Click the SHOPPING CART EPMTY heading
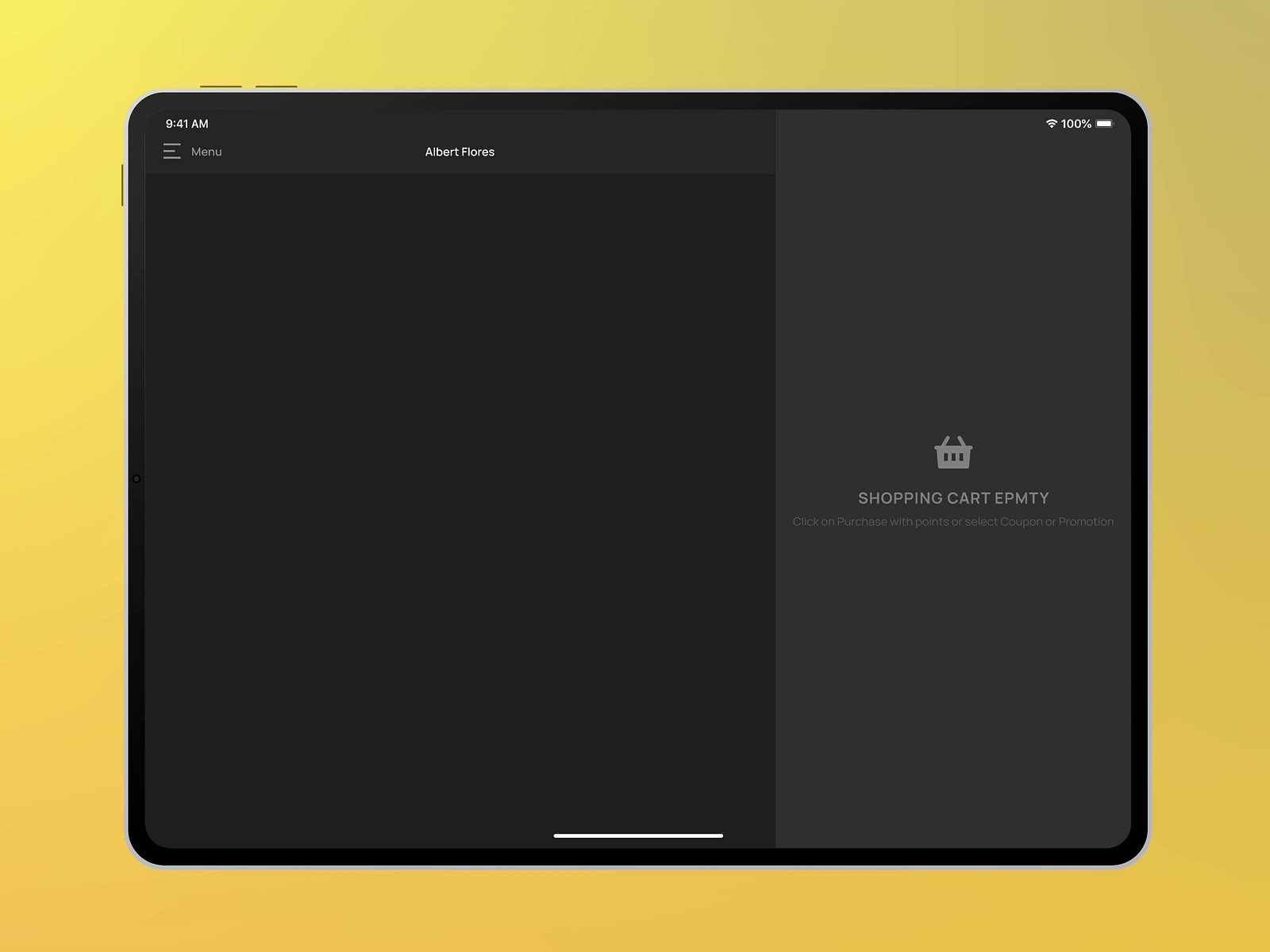 tap(952, 498)
